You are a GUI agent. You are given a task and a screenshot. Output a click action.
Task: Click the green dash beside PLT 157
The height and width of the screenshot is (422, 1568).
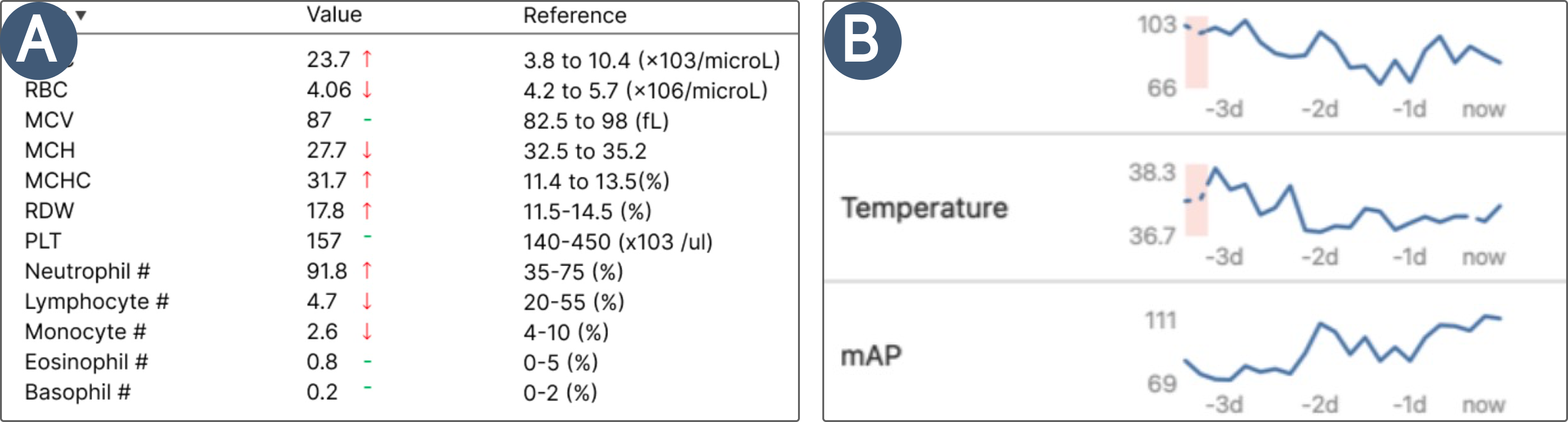[368, 237]
